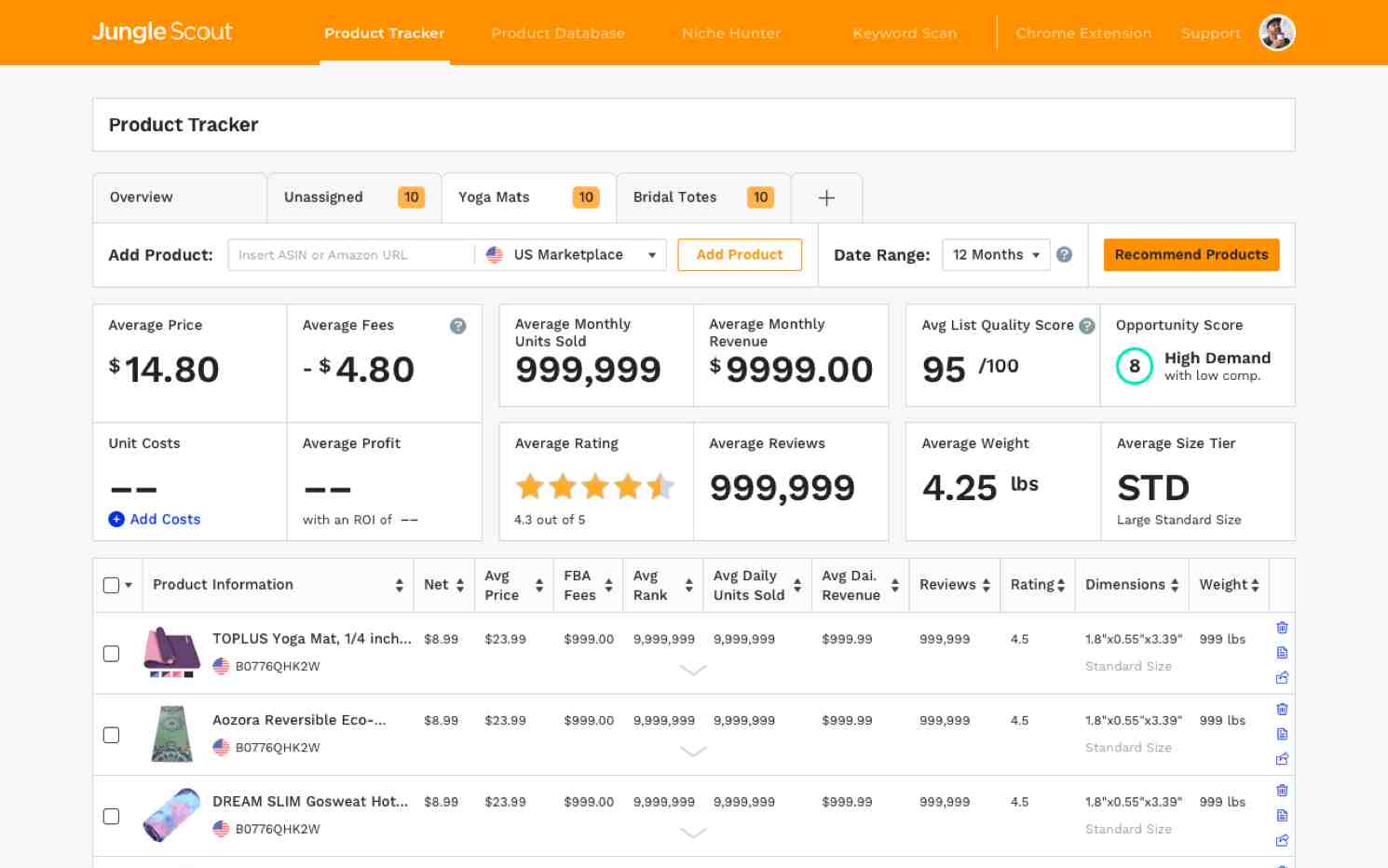Open Product Database in top navigation
The height and width of the screenshot is (868, 1388).
pos(557,33)
